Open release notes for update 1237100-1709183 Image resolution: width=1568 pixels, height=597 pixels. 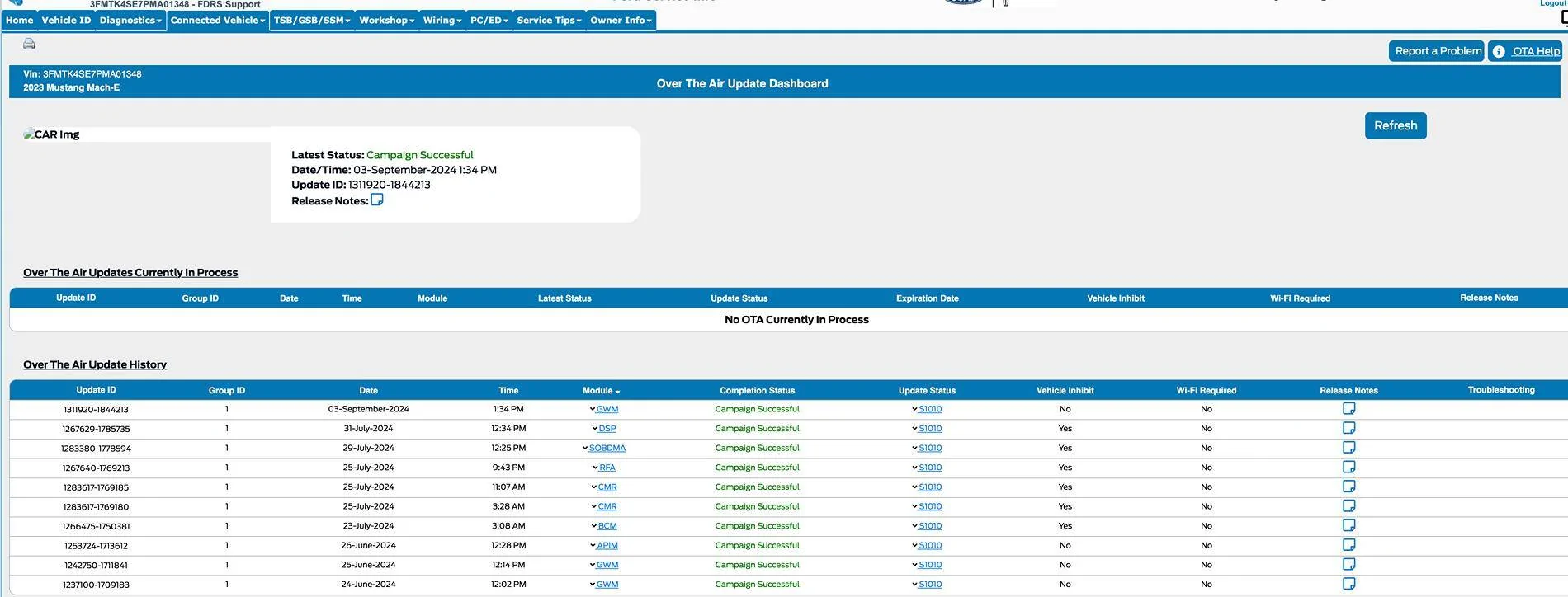click(x=1349, y=584)
